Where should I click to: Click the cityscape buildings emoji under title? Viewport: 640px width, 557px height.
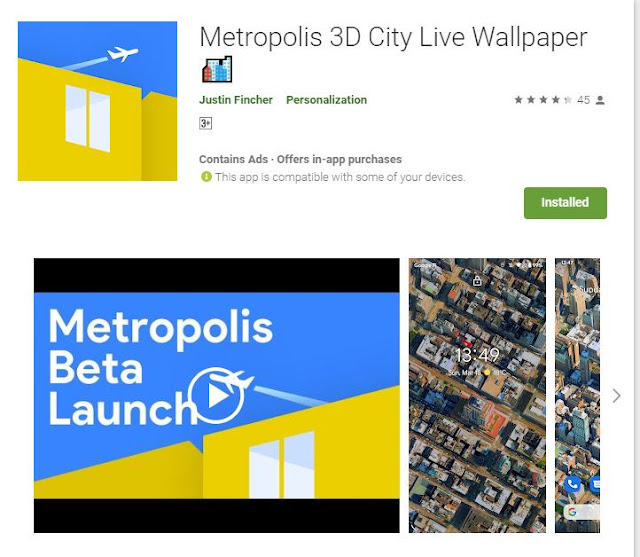(217, 69)
